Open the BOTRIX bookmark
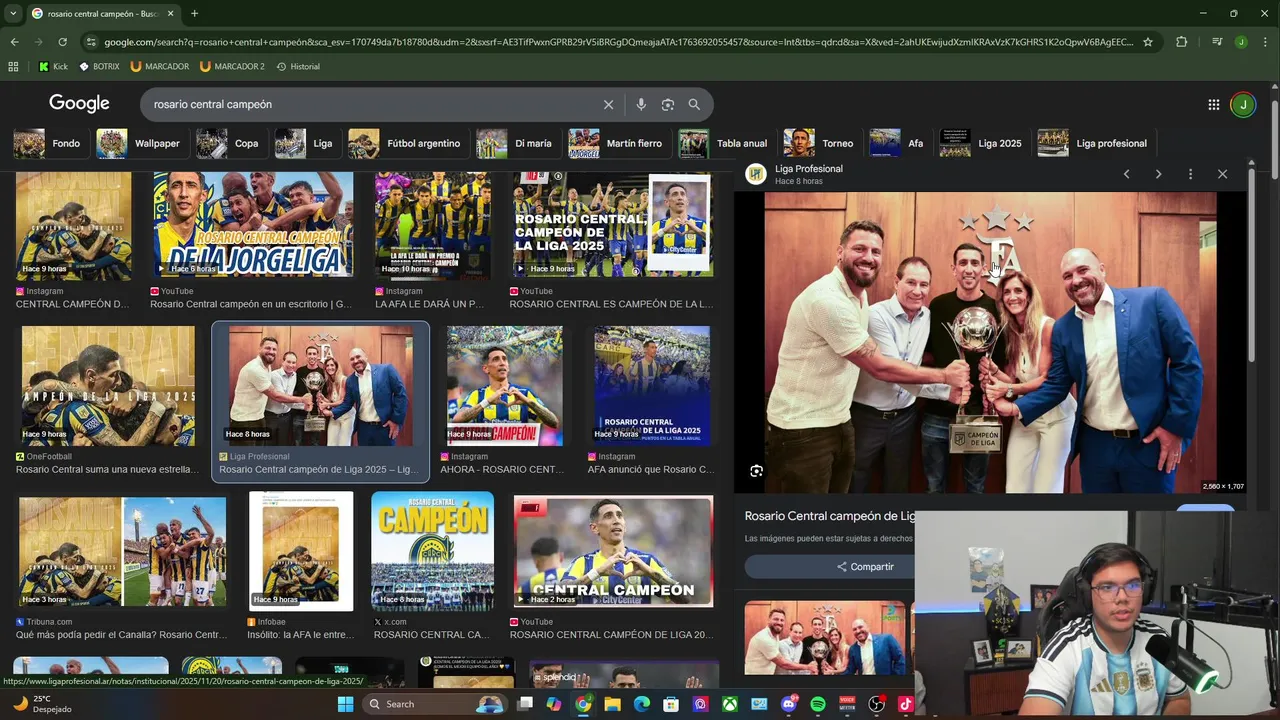The height and width of the screenshot is (720, 1280). pos(99,67)
